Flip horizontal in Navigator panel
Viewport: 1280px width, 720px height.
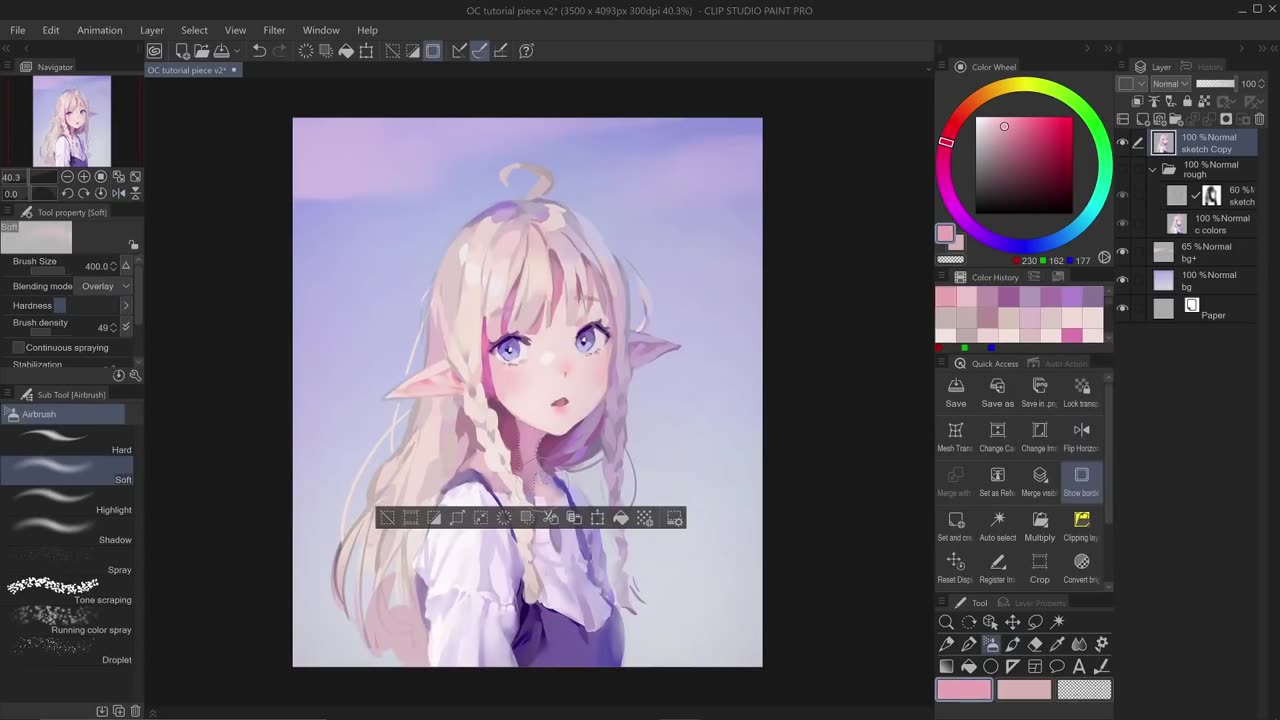click(x=119, y=193)
